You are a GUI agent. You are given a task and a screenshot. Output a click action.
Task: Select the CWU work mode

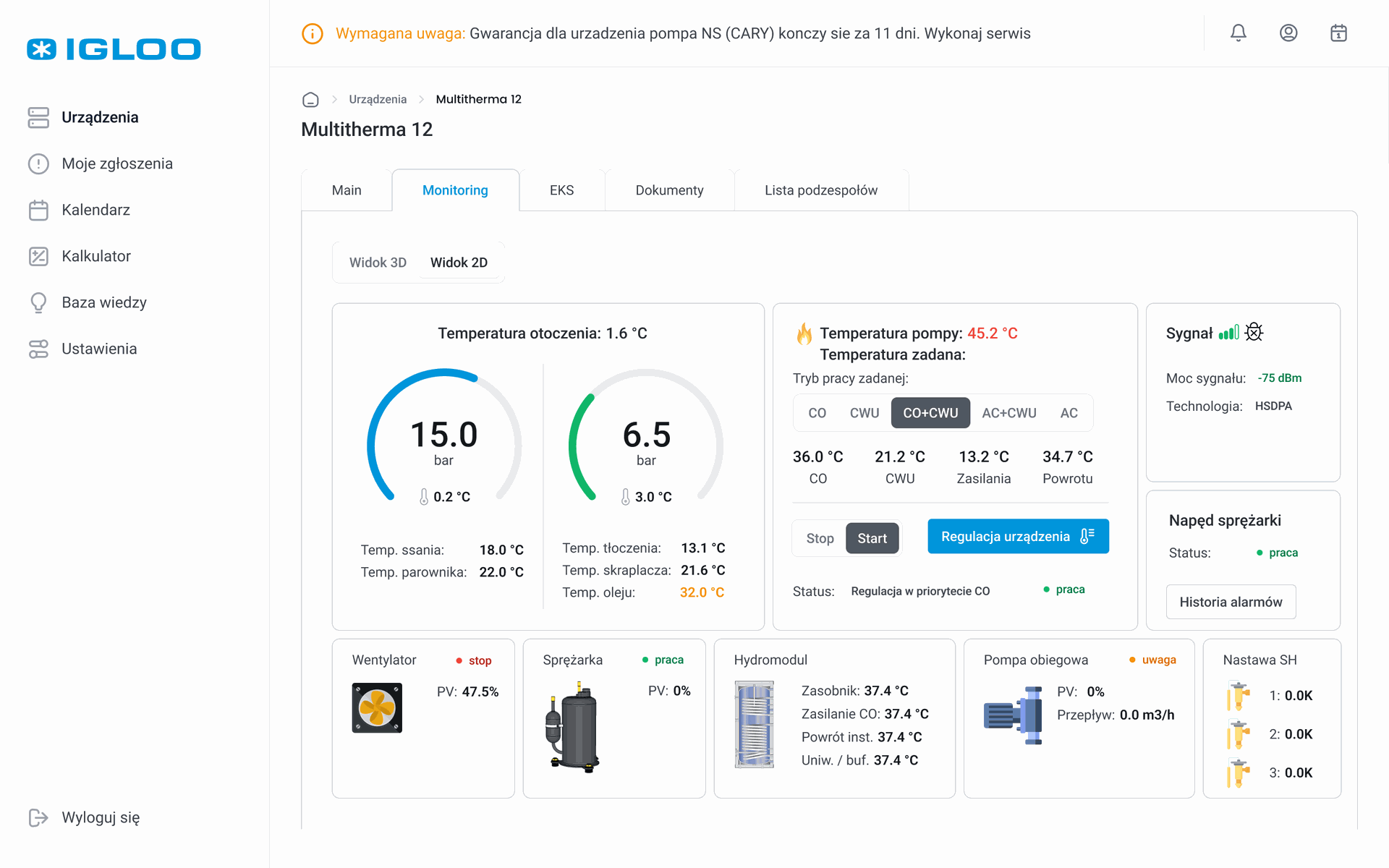864,413
